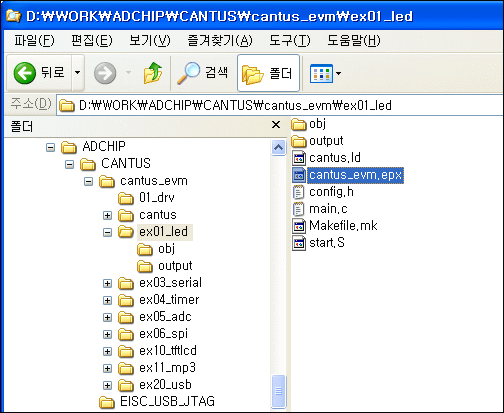Screen dimensions: 504x413
Task: Open the Search (검색) magnifier button
Action: click(203, 72)
